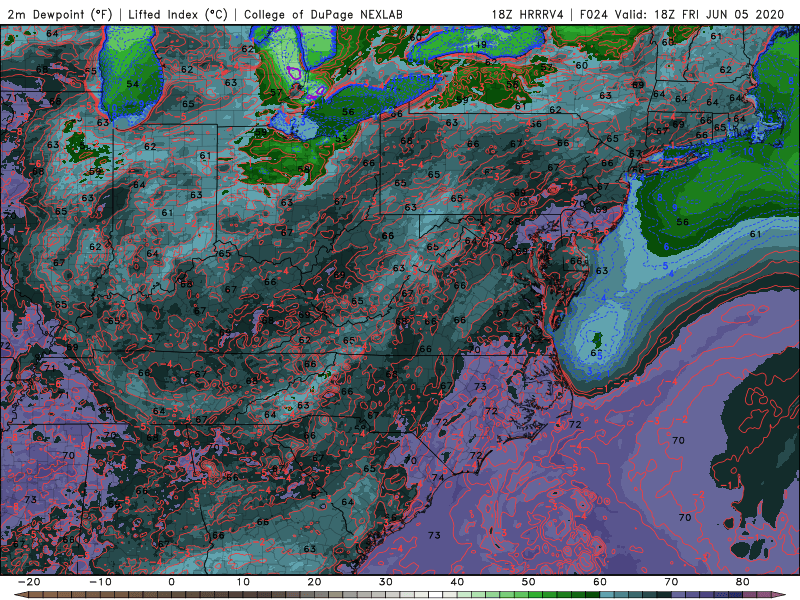Click the right arrow end of the color bar
This screenshot has height=600, width=800.
point(779,595)
